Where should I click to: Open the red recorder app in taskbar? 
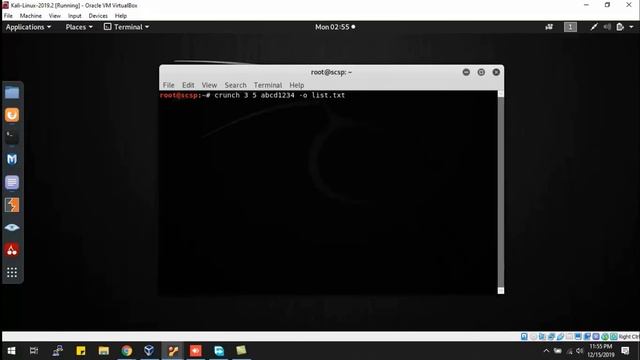196,351
